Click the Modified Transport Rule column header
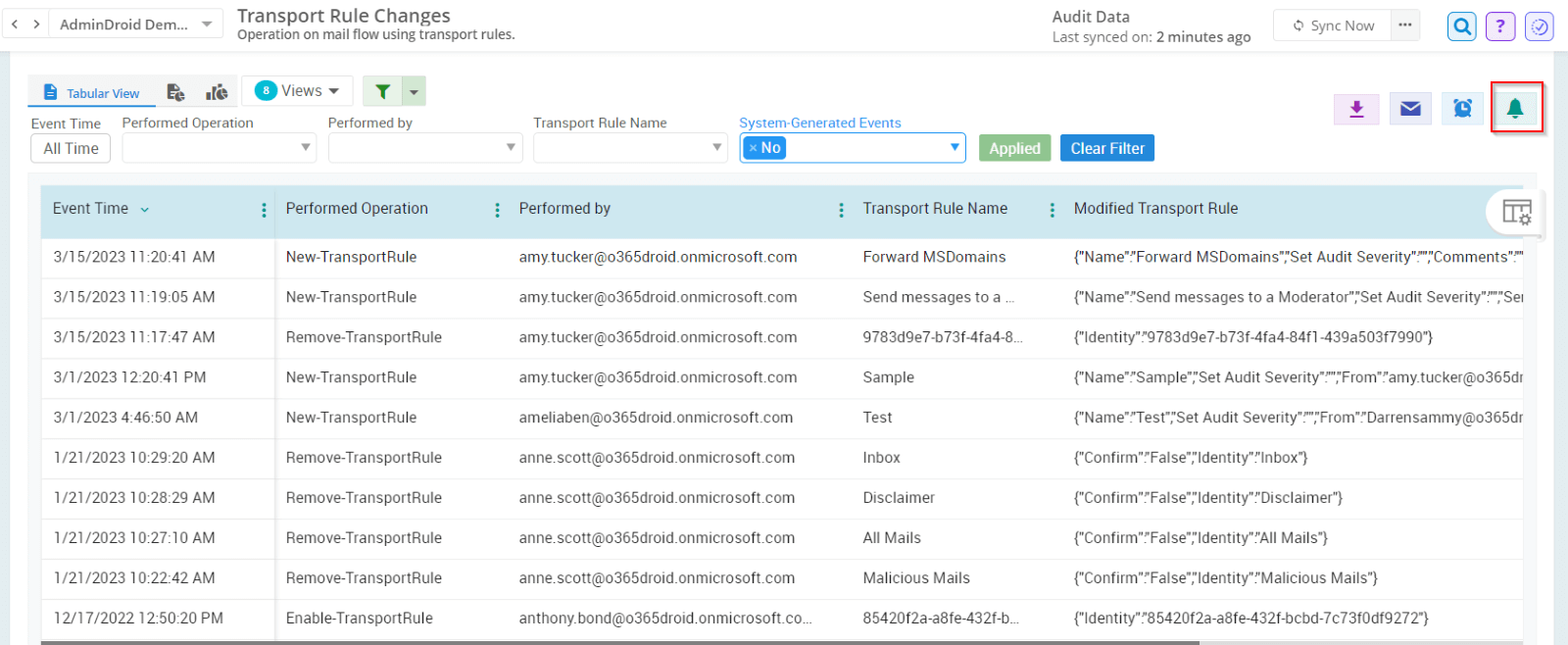The image size is (1568, 645). coord(1155,209)
